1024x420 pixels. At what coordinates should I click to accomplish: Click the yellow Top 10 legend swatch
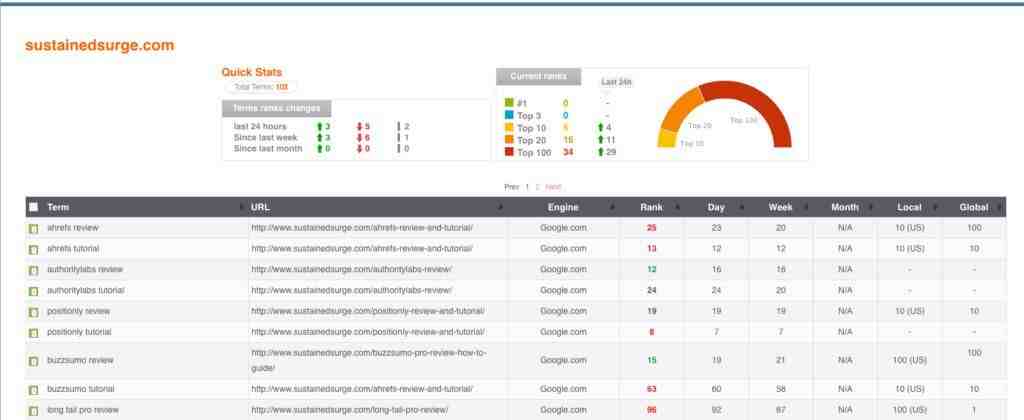[x=509, y=128]
